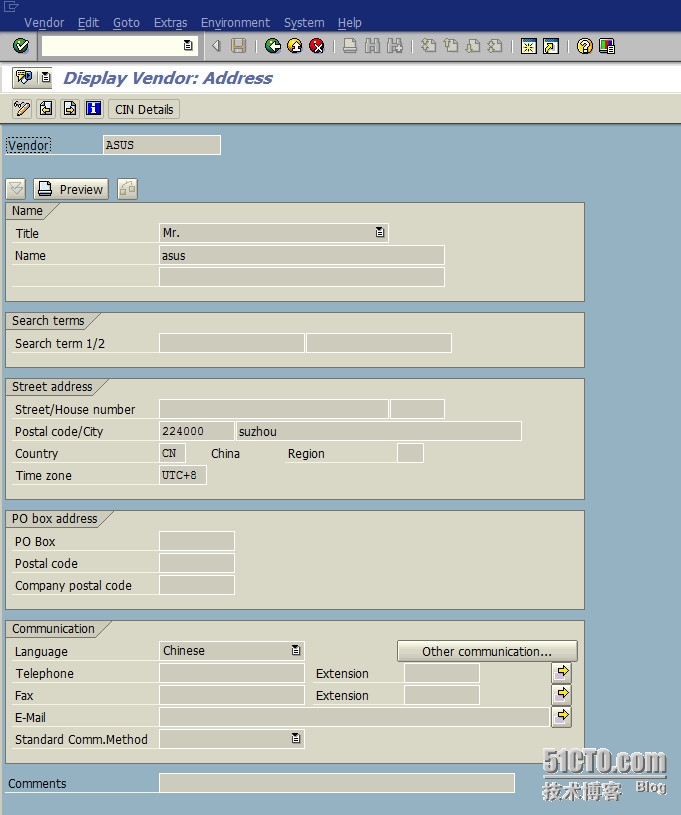This screenshot has width=681, height=815.
Task: Click the Find Next binoculars icon
Action: click(x=395, y=46)
